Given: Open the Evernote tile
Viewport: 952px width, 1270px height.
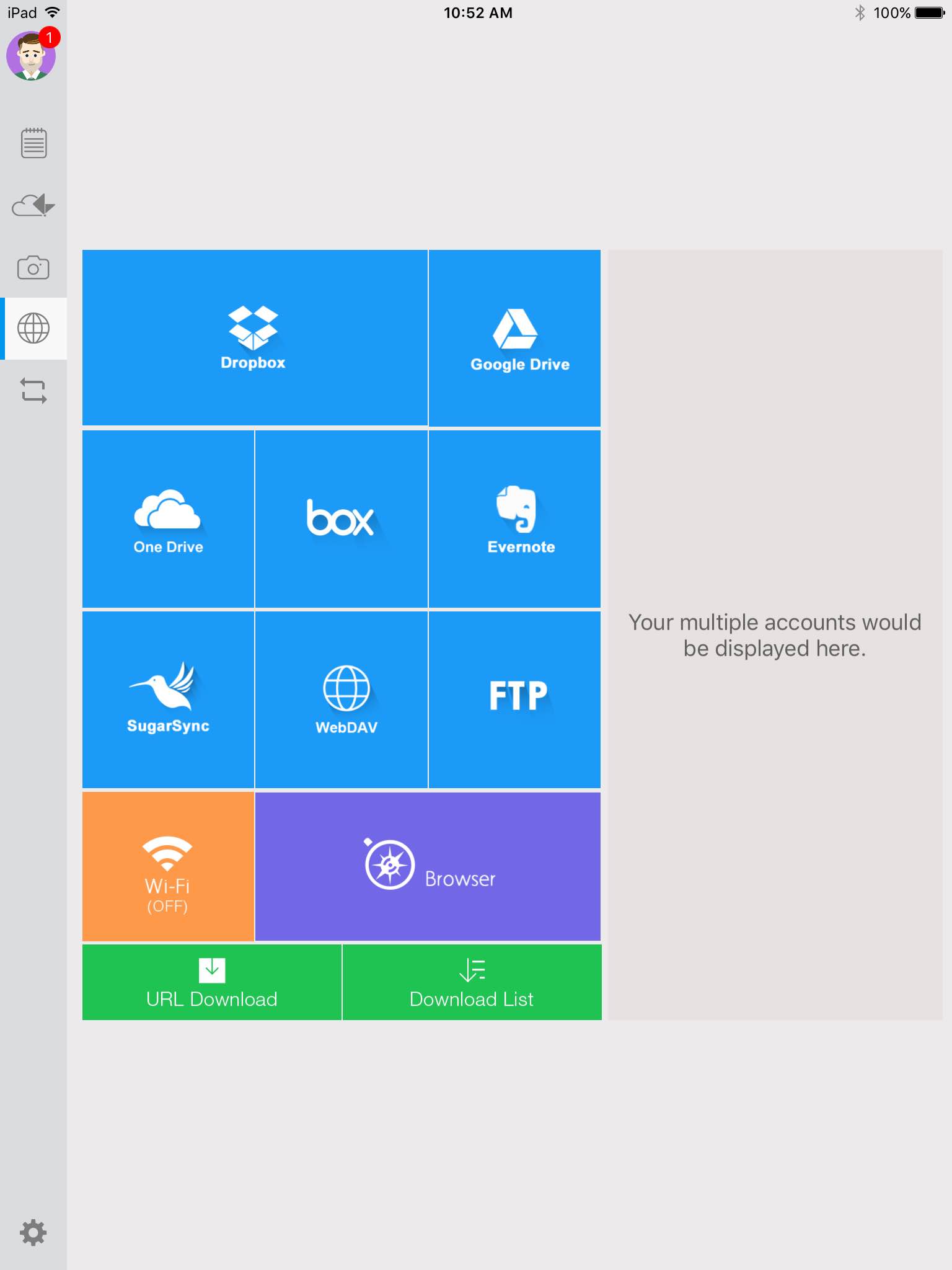Looking at the screenshot, I should point(514,519).
